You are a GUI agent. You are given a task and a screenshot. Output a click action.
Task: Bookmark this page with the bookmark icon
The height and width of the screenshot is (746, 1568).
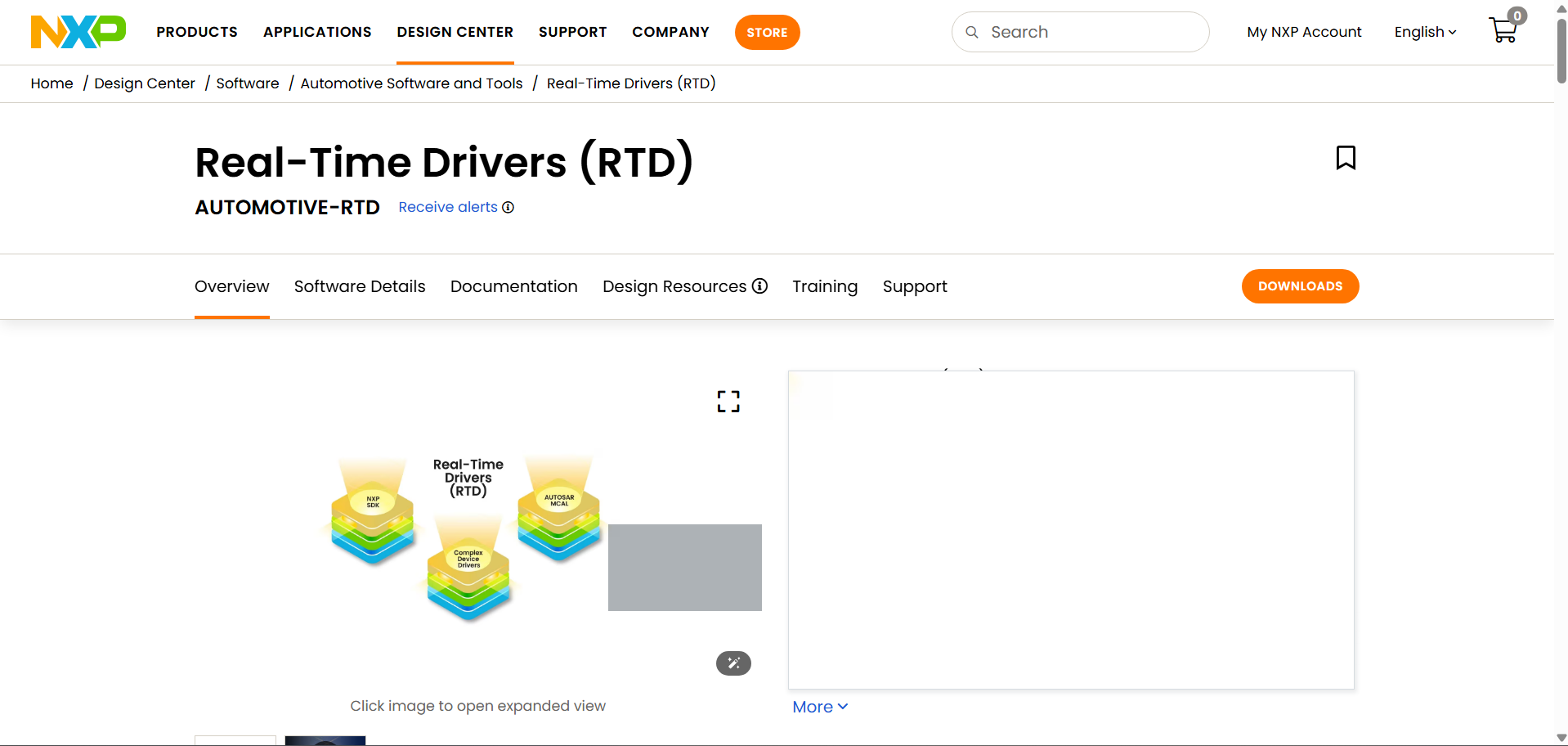click(1346, 158)
